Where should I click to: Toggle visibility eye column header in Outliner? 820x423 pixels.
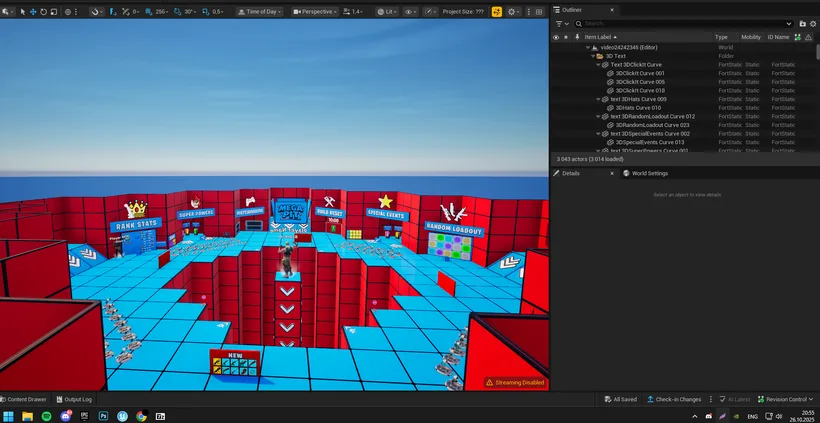(555, 37)
